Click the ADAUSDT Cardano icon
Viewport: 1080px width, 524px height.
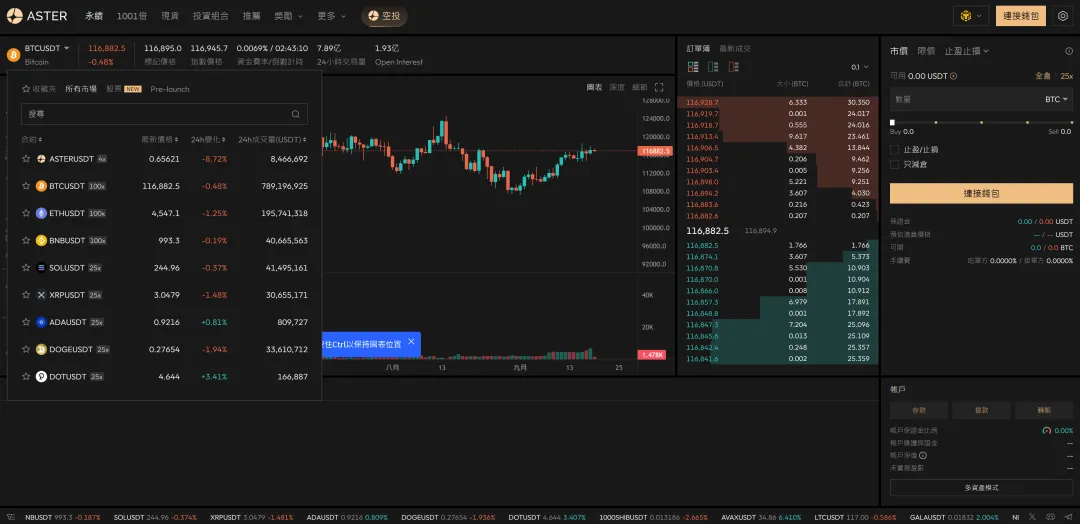point(41,322)
